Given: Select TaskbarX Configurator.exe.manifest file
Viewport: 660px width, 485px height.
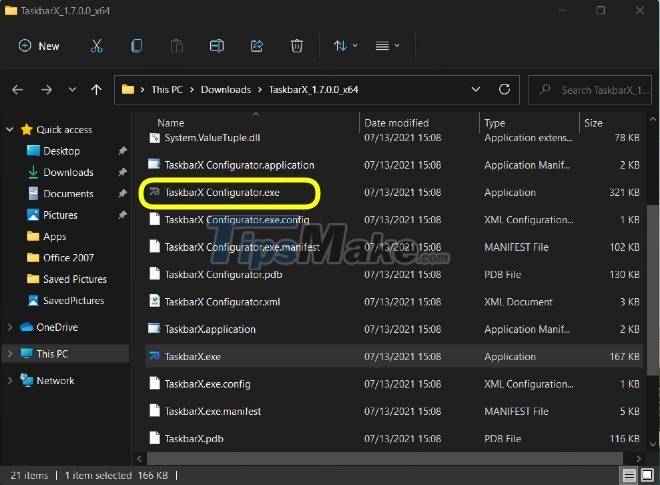Looking at the screenshot, I should point(242,247).
